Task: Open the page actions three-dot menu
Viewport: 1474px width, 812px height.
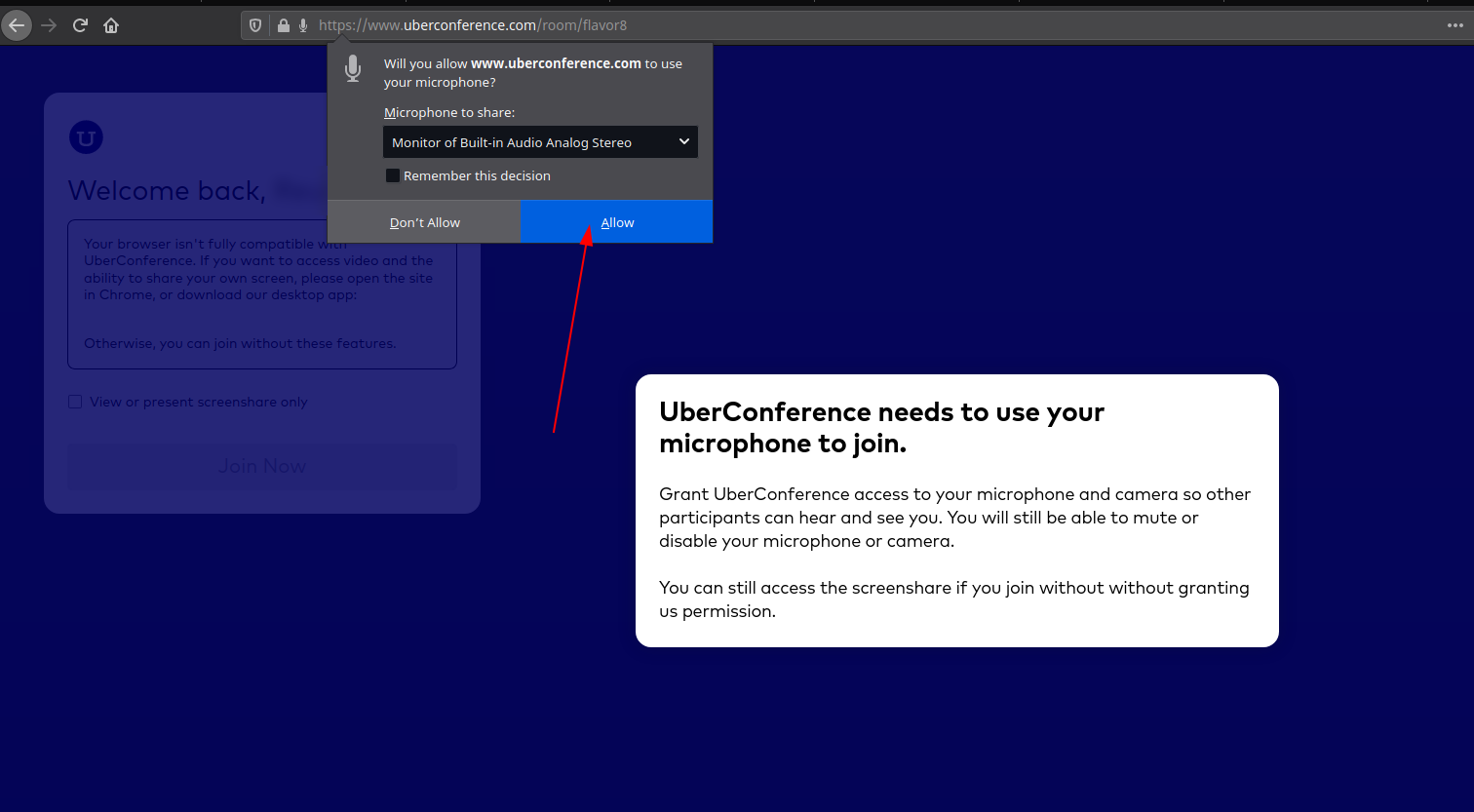Action: point(1455,25)
